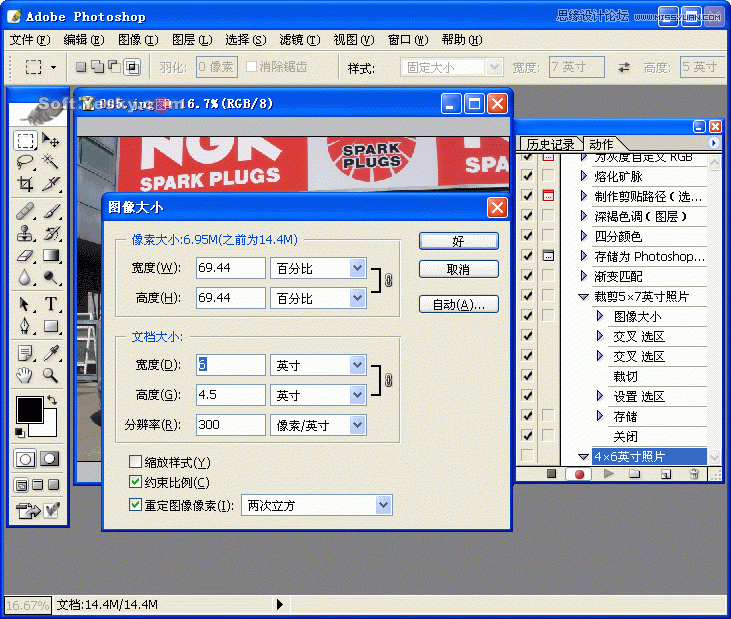The height and width of the screenshot is (619, 731).
Task: Select the Notes tool
Action: tap(25, 353)
